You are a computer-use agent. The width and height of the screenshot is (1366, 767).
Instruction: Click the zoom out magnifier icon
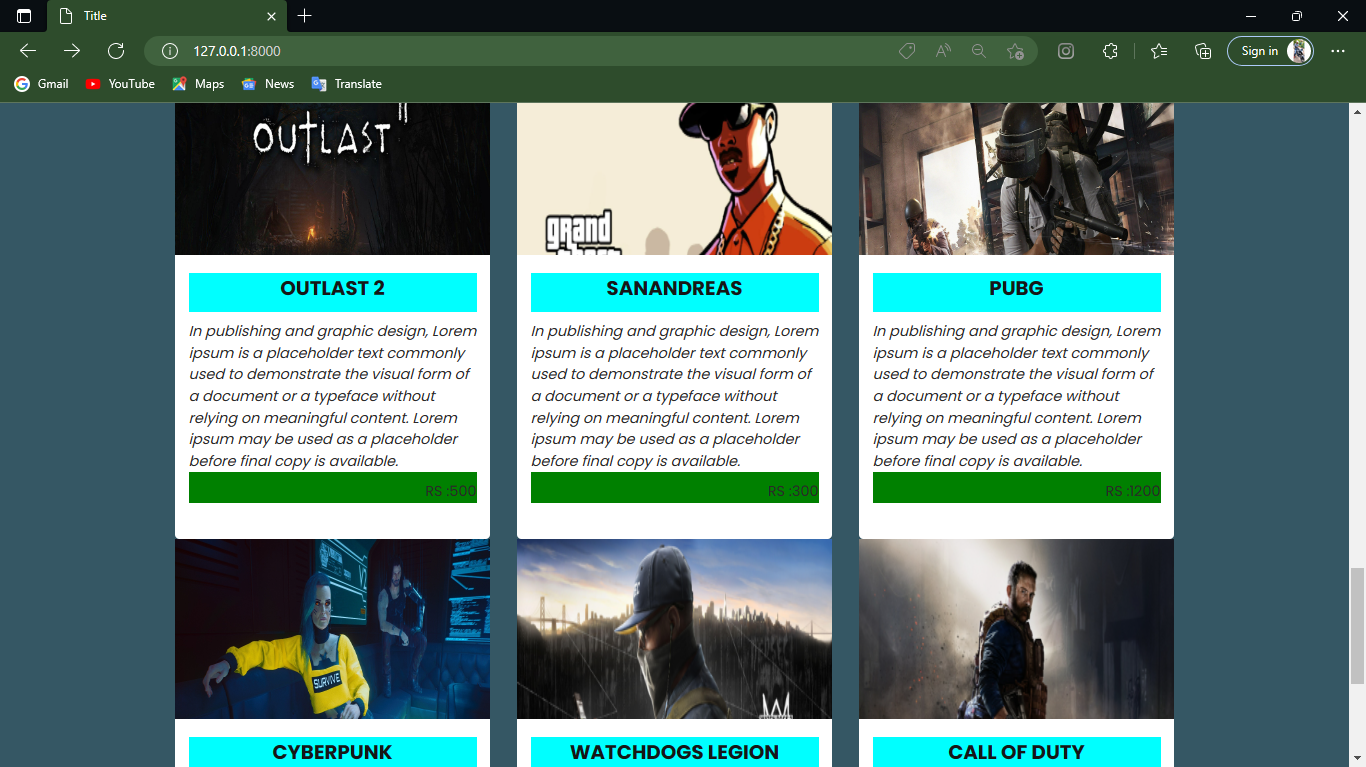click(979, 51)
